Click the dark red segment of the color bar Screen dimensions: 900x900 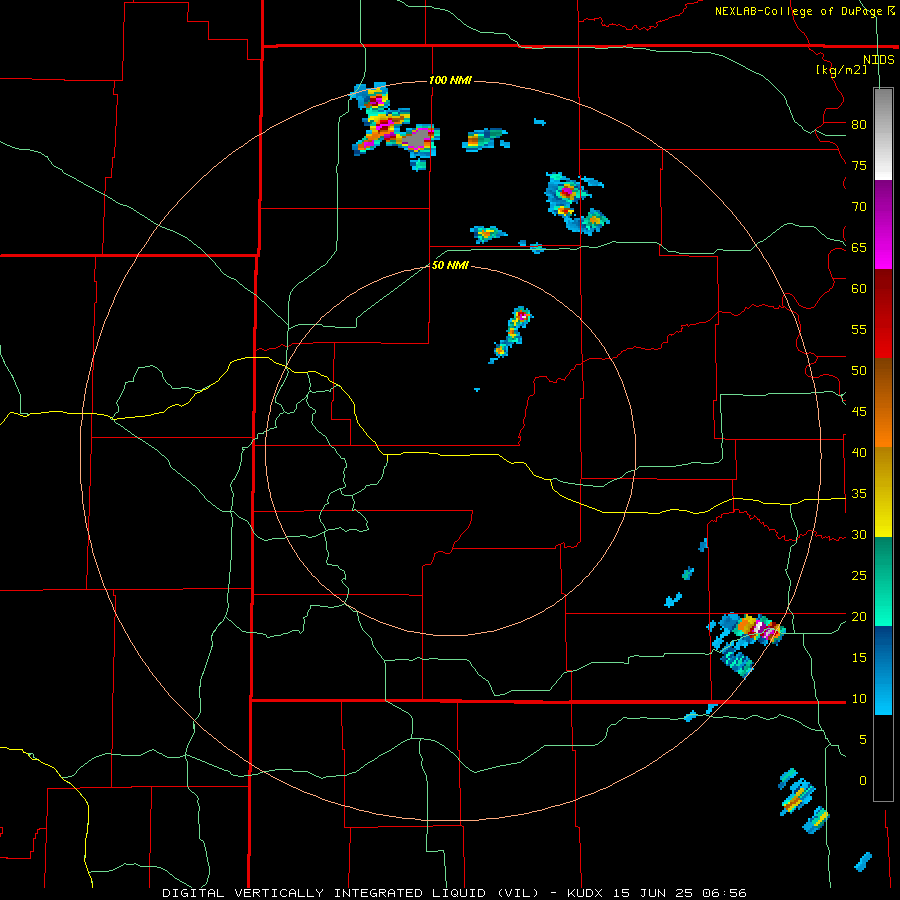click(883, 313)
